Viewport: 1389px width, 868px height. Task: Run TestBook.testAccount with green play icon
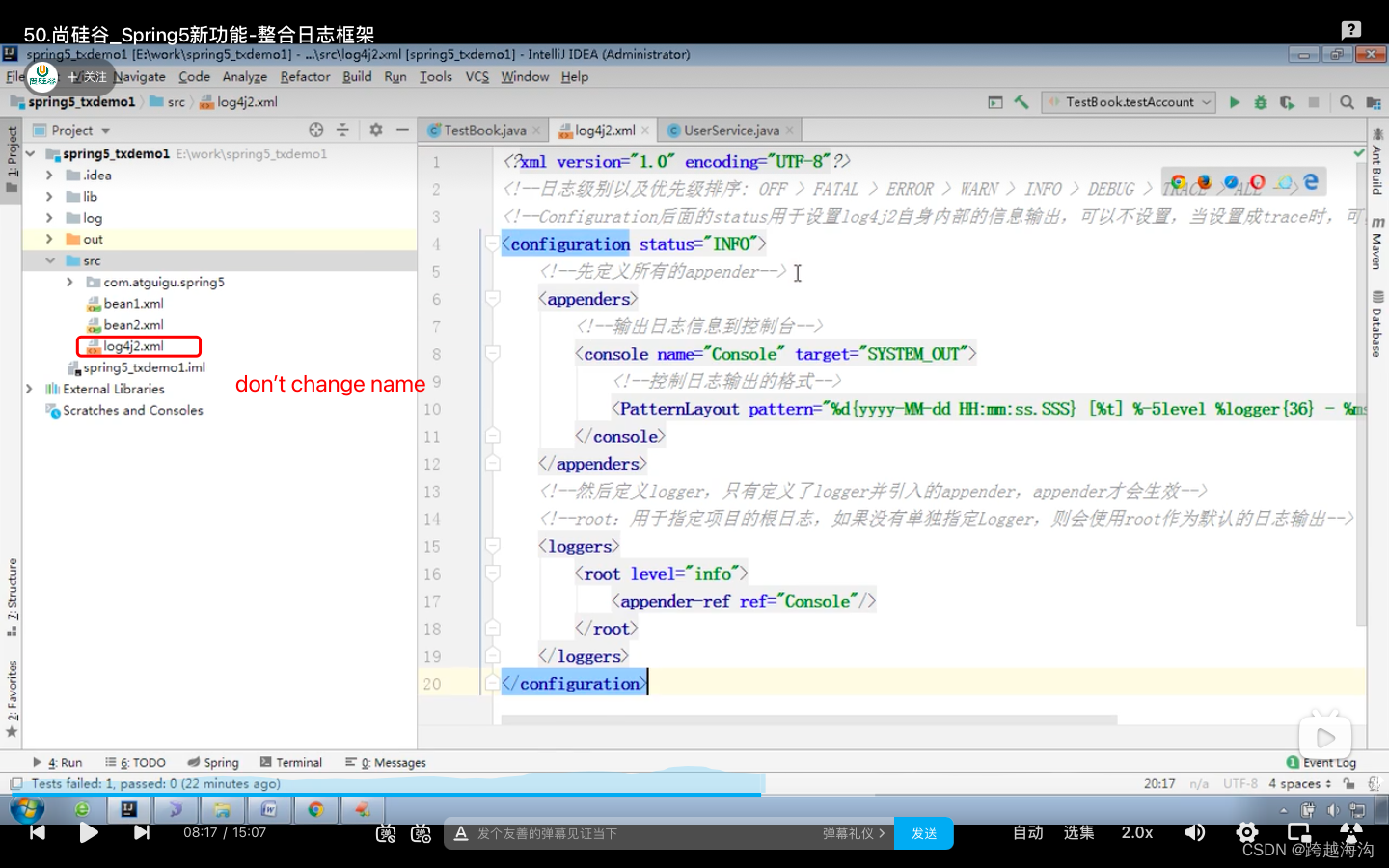click(1235, 102)
